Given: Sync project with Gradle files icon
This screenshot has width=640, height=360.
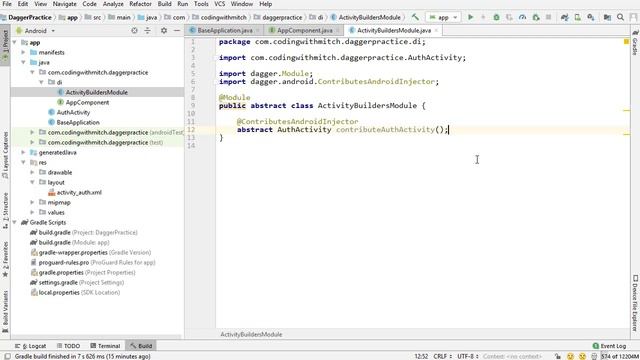Looking at the screenshot, I should (564, 17).
